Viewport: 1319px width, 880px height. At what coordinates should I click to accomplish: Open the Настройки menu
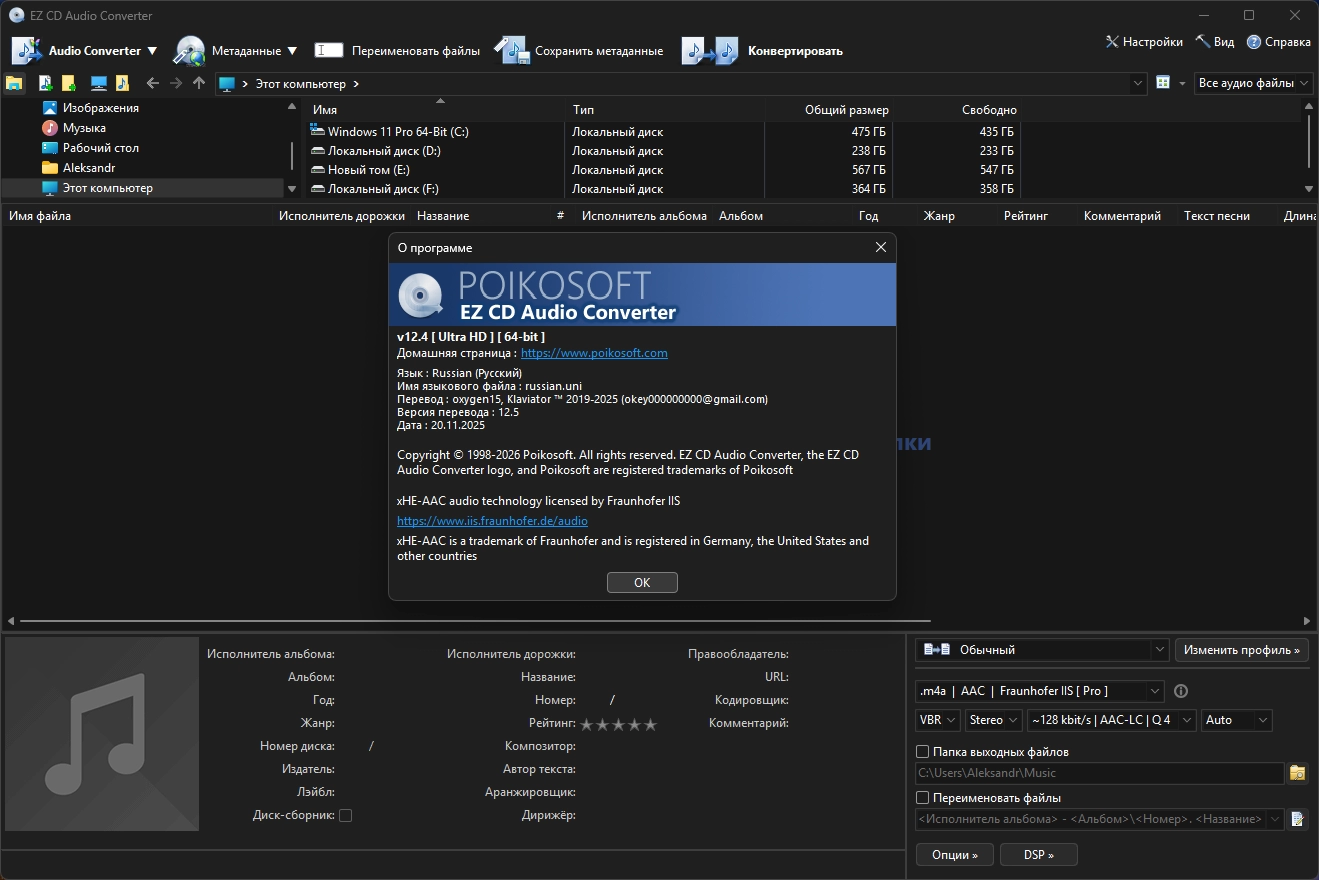coord(1144,42)
